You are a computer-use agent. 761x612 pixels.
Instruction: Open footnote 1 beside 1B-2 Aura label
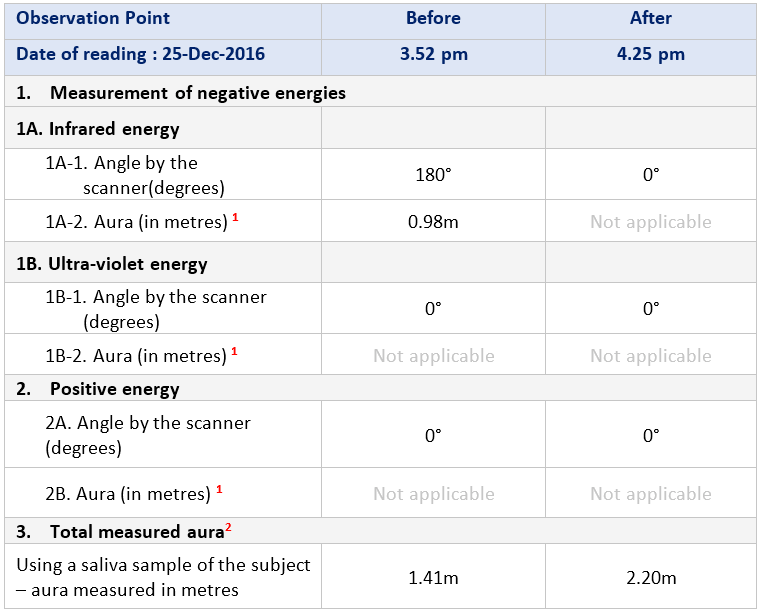coord(234,351)
